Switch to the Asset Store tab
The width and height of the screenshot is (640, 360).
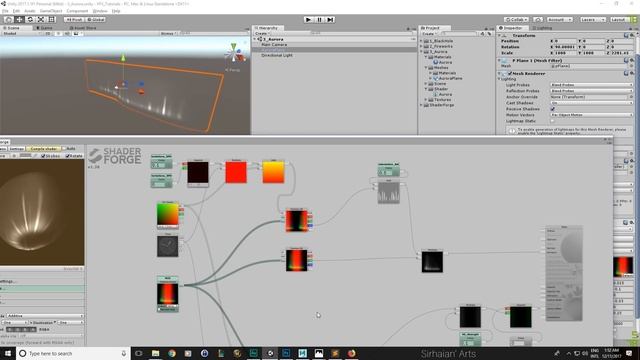(x=83, y=28)
